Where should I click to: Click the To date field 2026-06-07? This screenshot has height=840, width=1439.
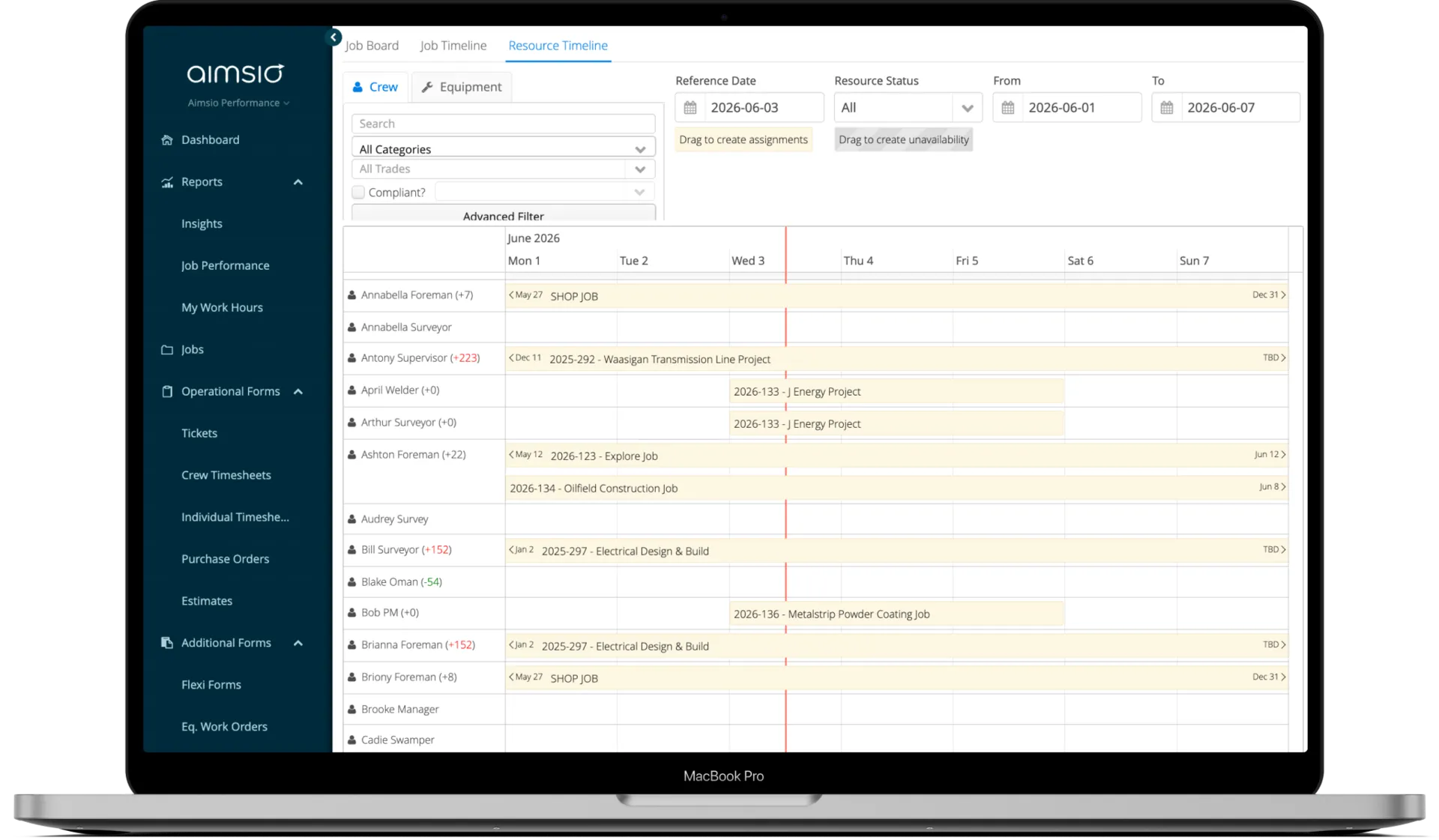point(1240,108)
